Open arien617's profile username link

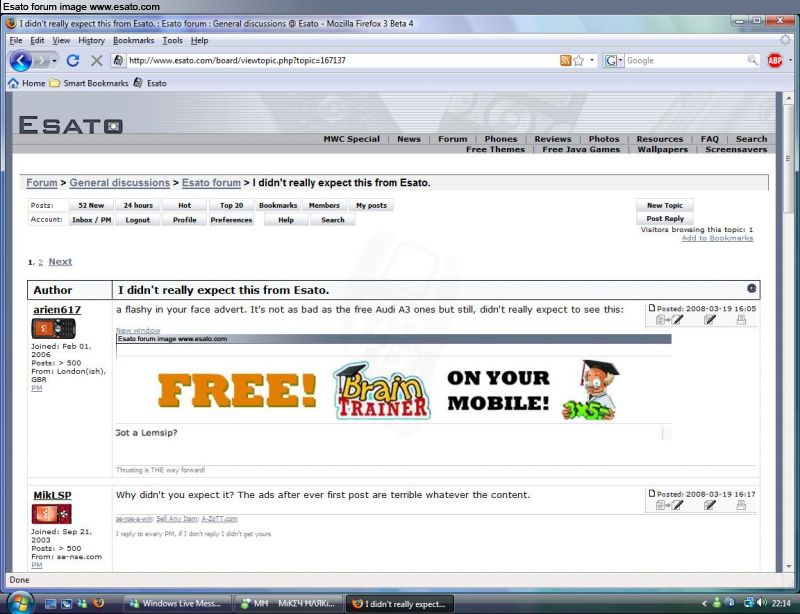click(x=57, y=309)
